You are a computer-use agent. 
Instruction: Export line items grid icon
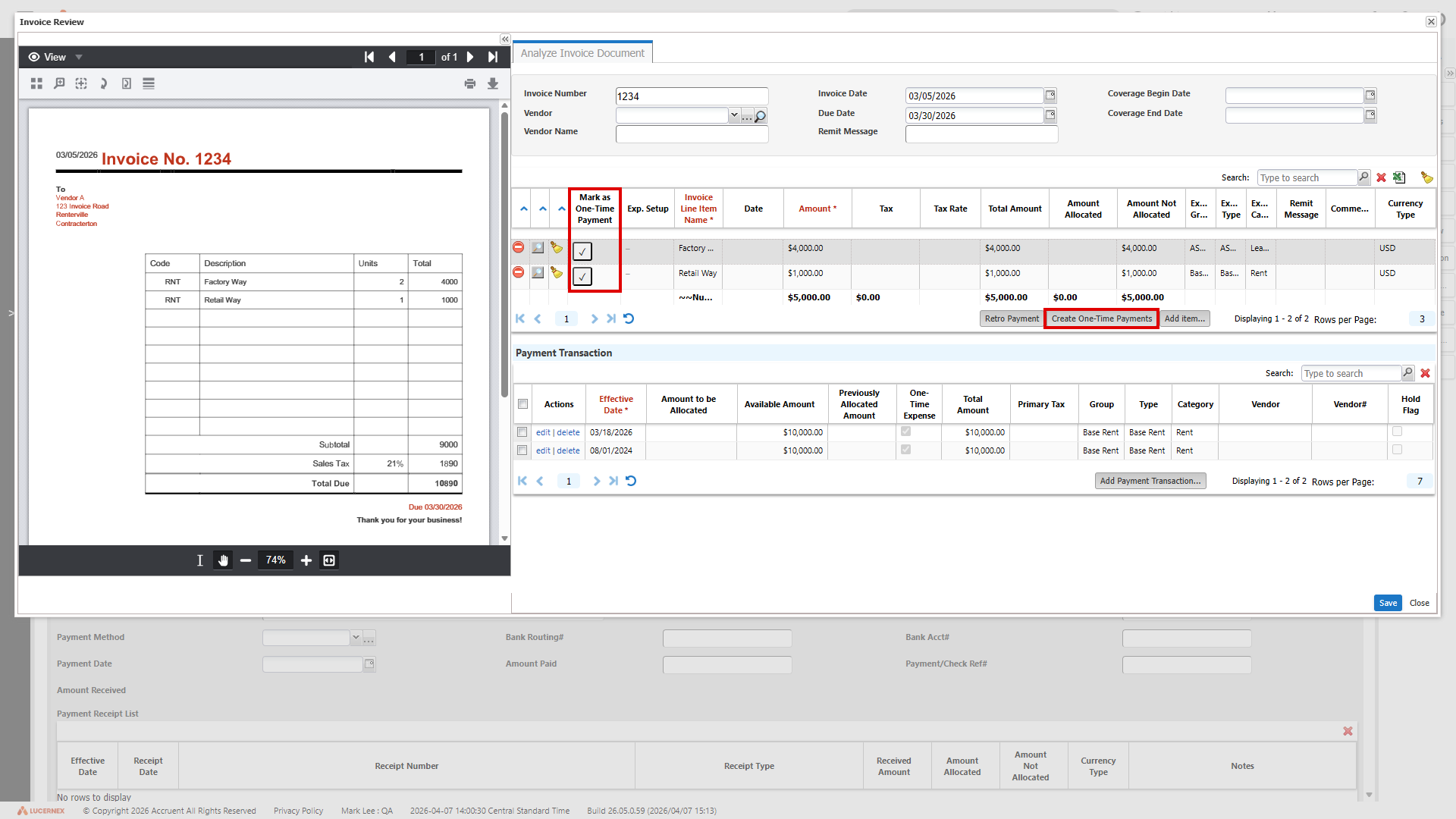click(1400, 177)
